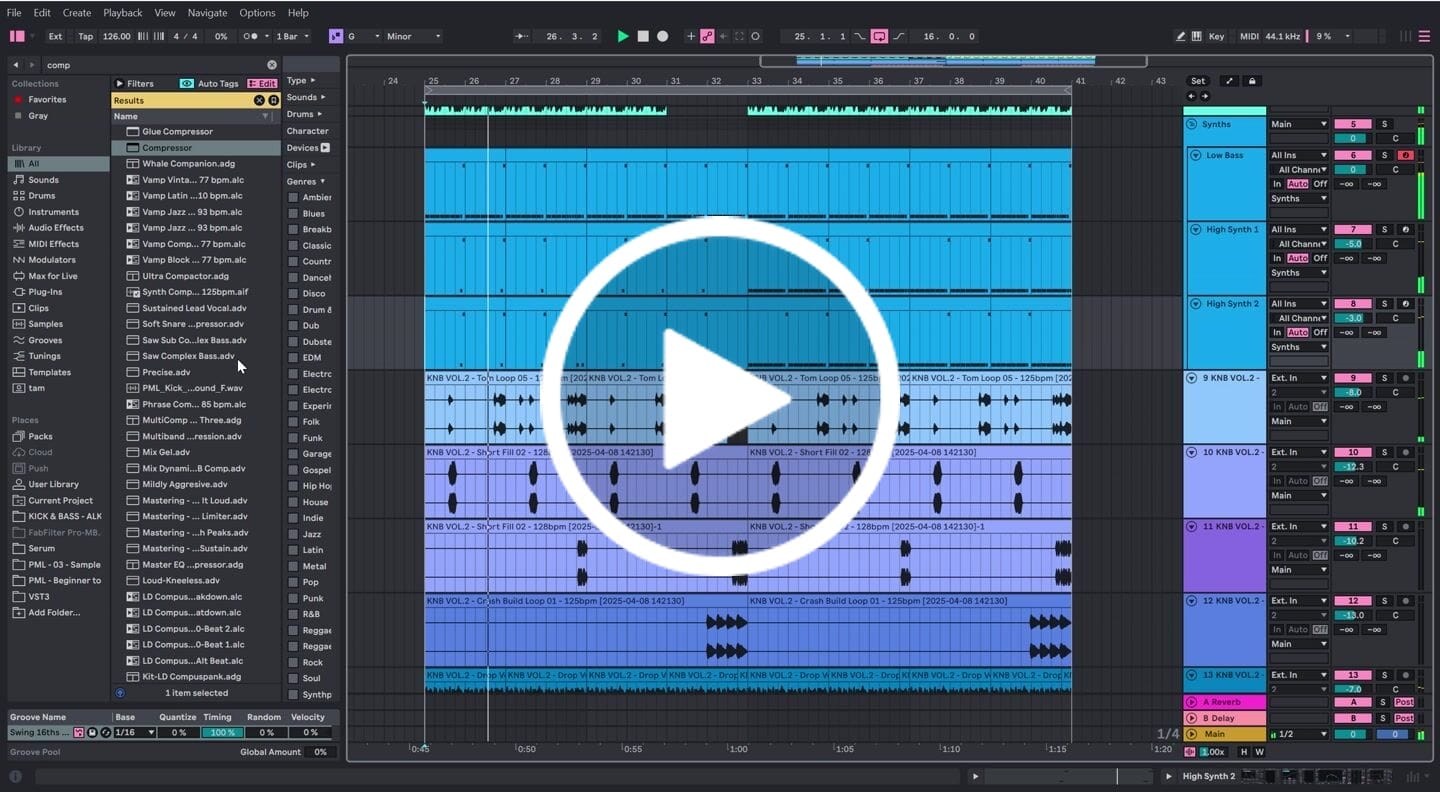Image resolution: width=1440 pixels, height=792 pixels.
Task: Open the Swing 16ths Base 1/16 dropdown
Action: coord(136,733)
